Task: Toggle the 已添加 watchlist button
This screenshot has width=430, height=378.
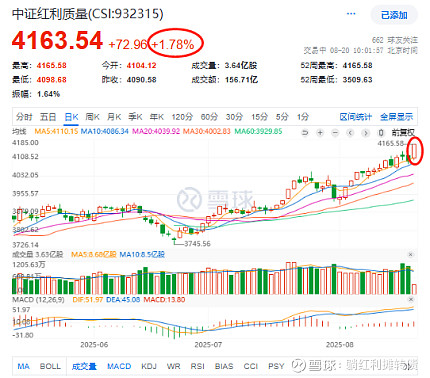Action: pyautogui.click(x=394, y=15)
